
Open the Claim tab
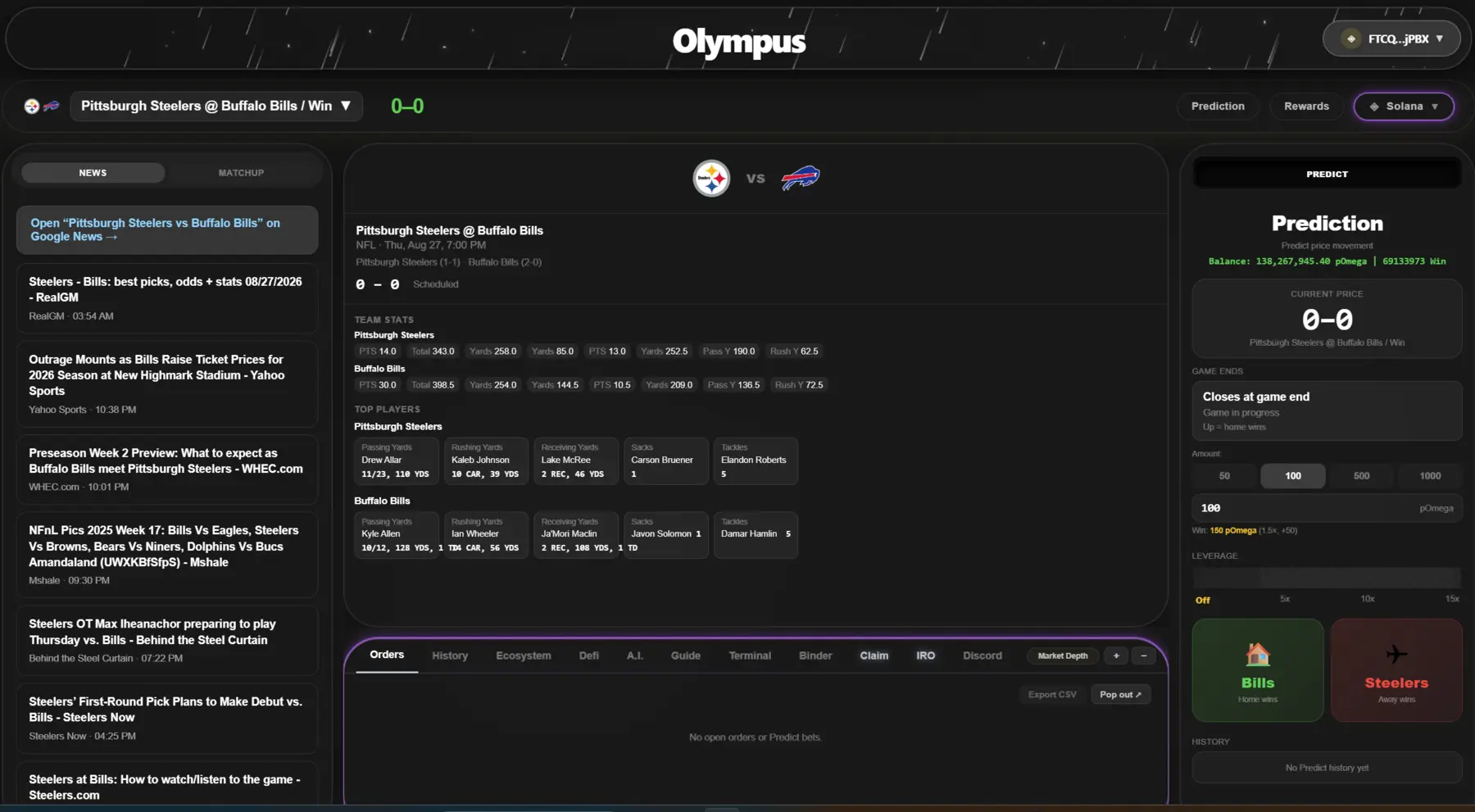(x=874, y=655)
